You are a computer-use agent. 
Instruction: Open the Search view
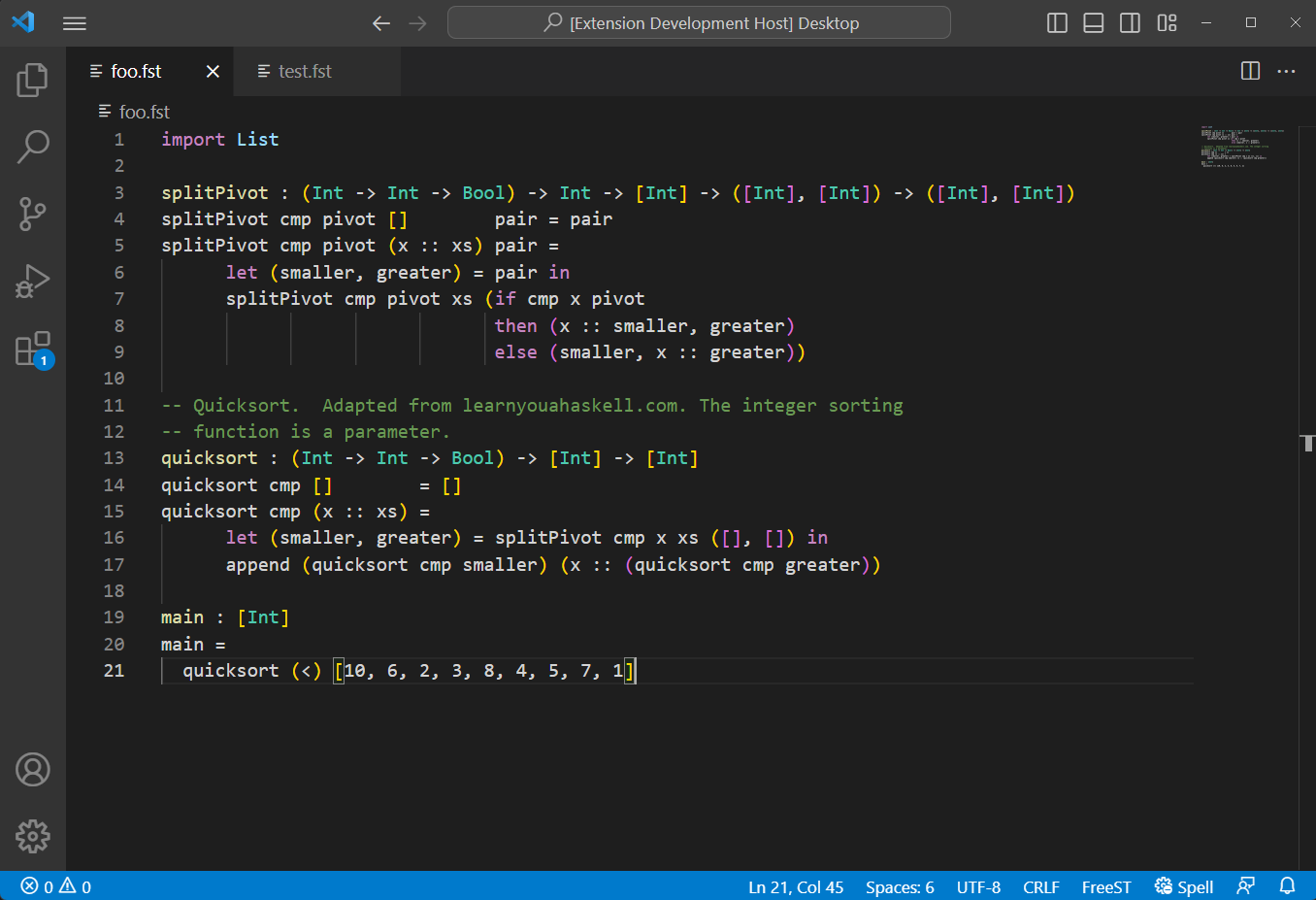coord(32,146)
